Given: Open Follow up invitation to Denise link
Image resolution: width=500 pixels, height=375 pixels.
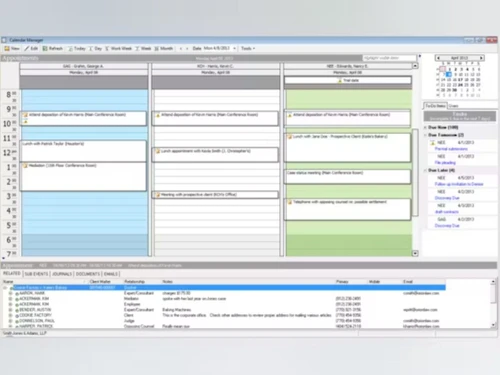Looking at the screenshot, I should pos(459,184).
